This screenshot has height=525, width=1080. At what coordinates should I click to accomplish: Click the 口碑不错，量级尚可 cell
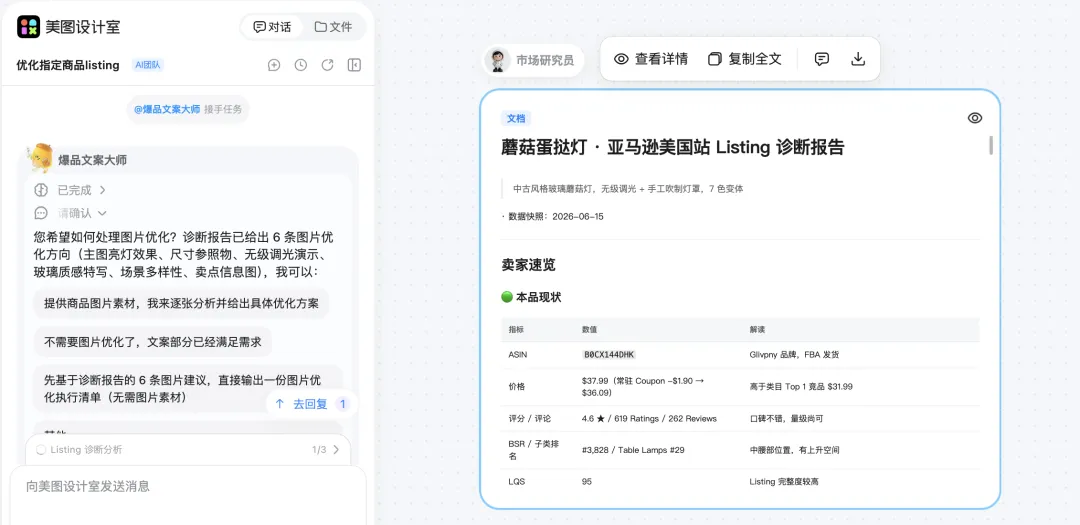pyautogui.click(x=786, y=418)
